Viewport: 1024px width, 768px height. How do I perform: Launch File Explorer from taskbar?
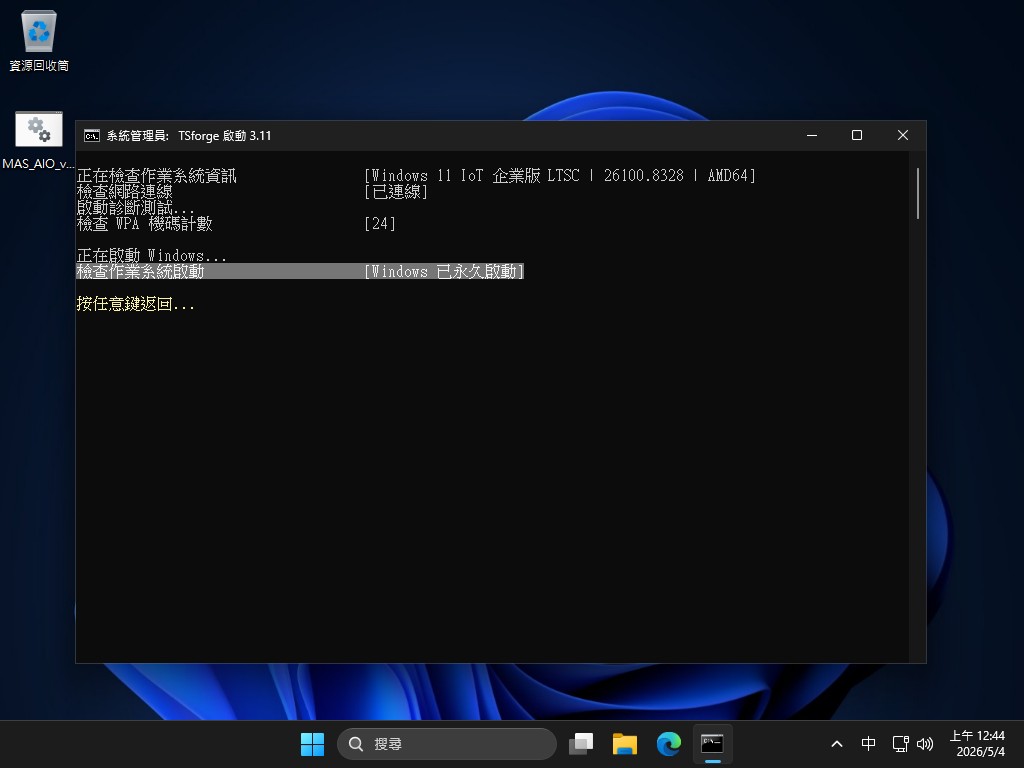pos(624,744)
